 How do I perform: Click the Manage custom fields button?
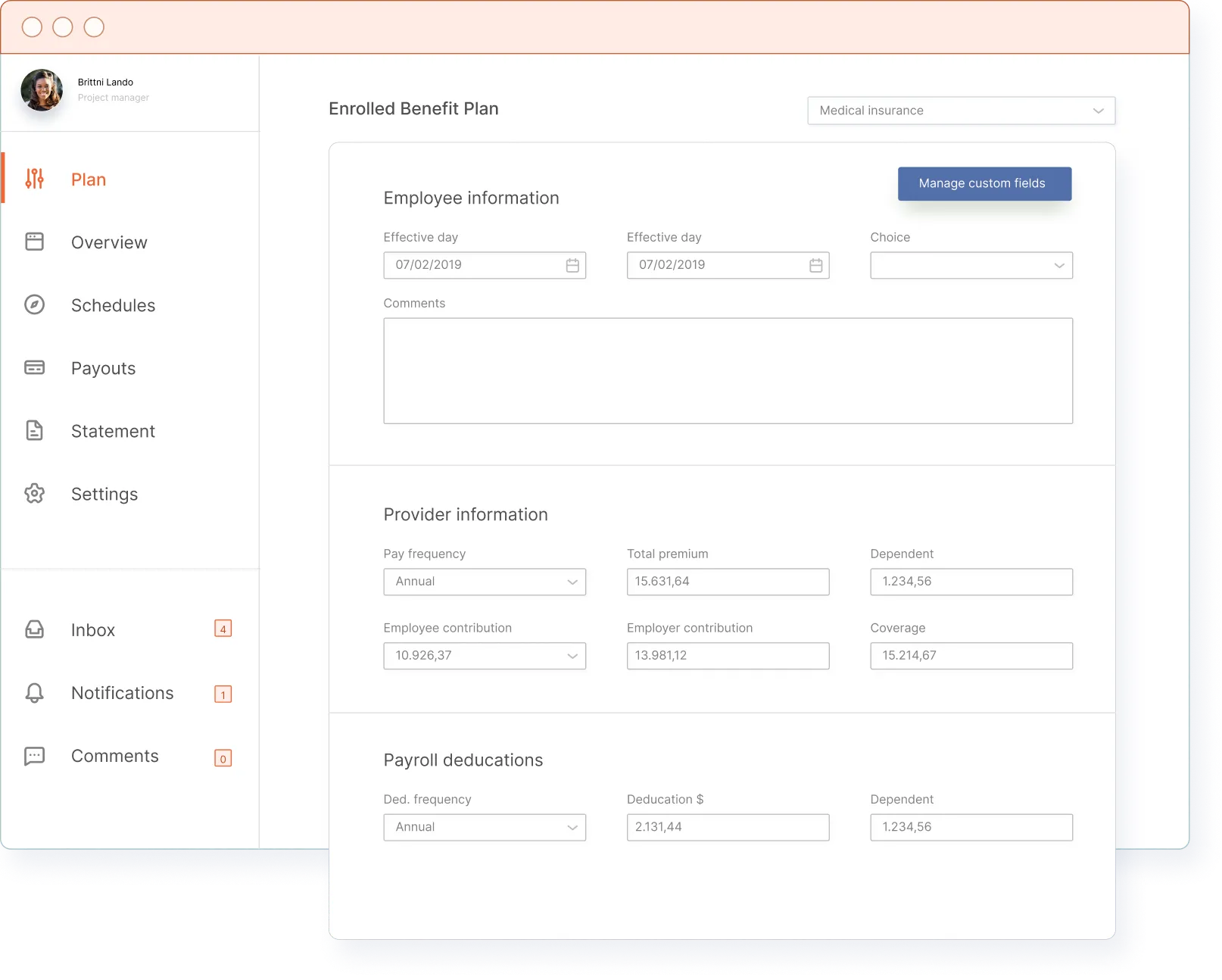click(x=984, y=183)
